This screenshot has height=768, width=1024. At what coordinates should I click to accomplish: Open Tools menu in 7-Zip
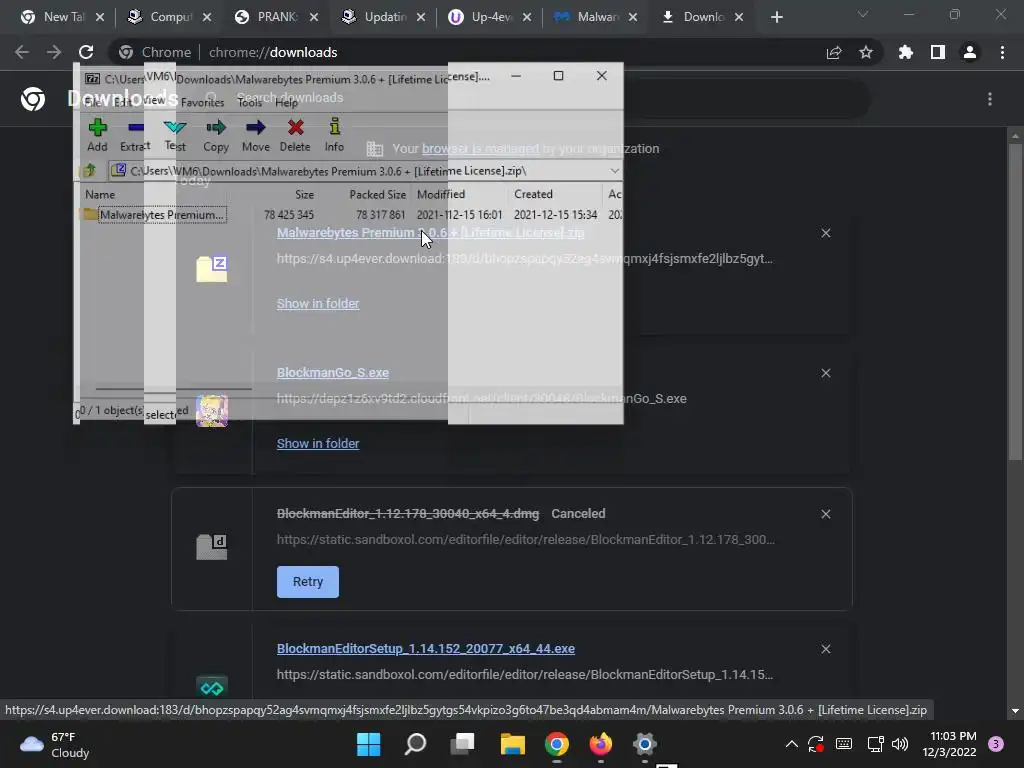[249, 103]
